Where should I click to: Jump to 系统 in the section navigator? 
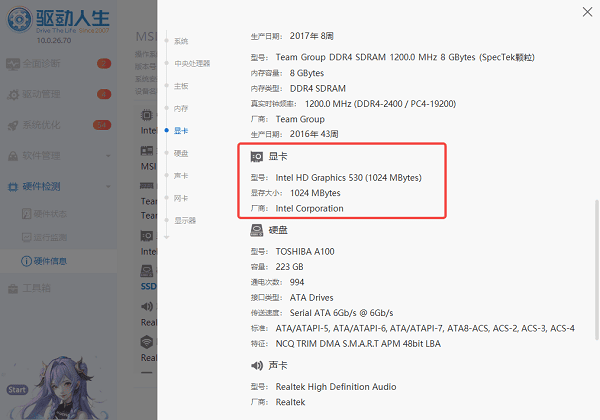[x=180, y=41]
